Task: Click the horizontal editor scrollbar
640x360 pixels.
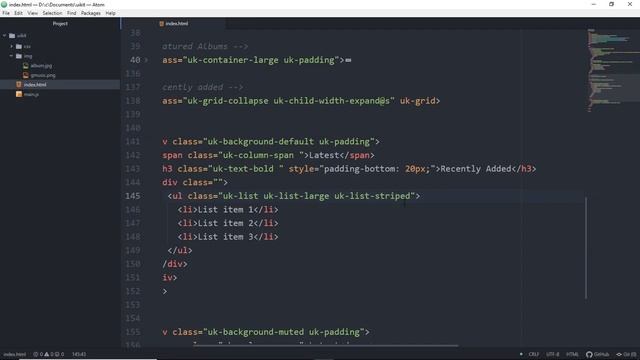Action: [x=325, y=346]
